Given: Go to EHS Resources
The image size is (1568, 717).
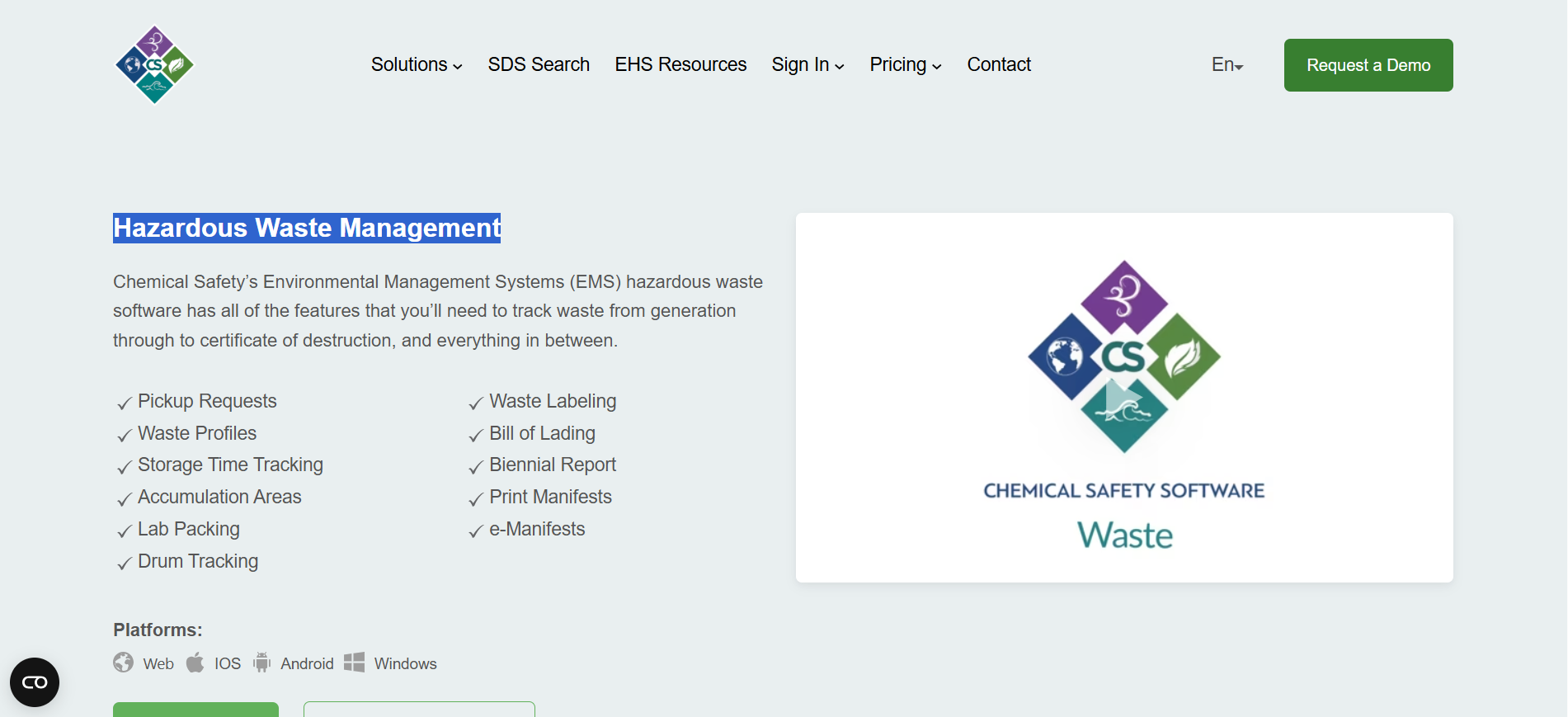Looking at the screenshot, I should pos(680,64).
